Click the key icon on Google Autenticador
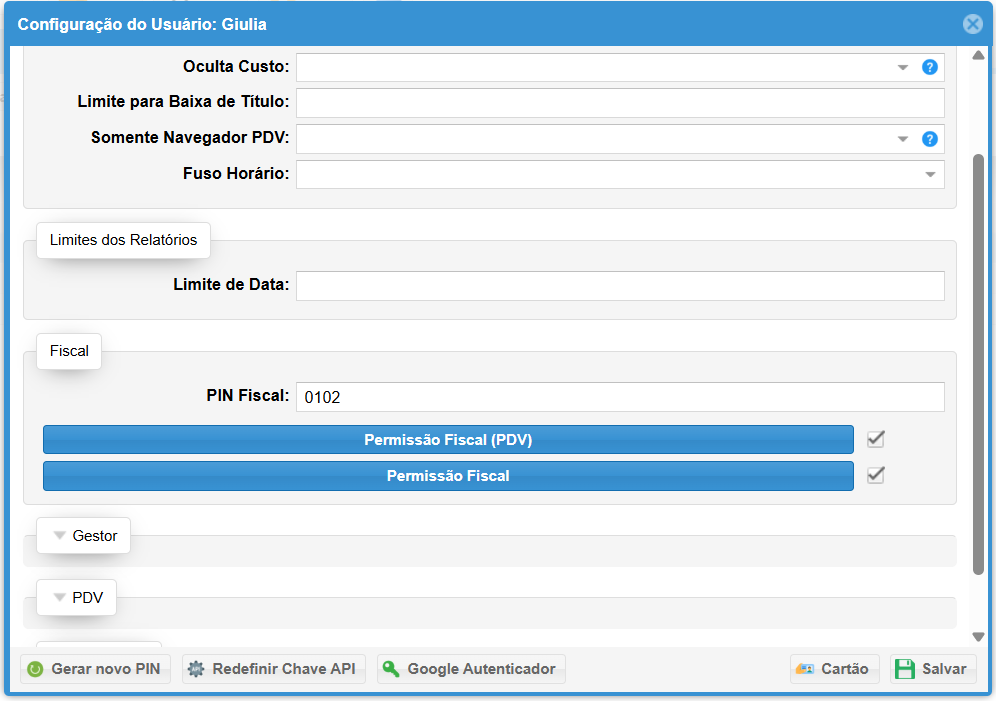The image size is (996, 701). pos(391,669)
